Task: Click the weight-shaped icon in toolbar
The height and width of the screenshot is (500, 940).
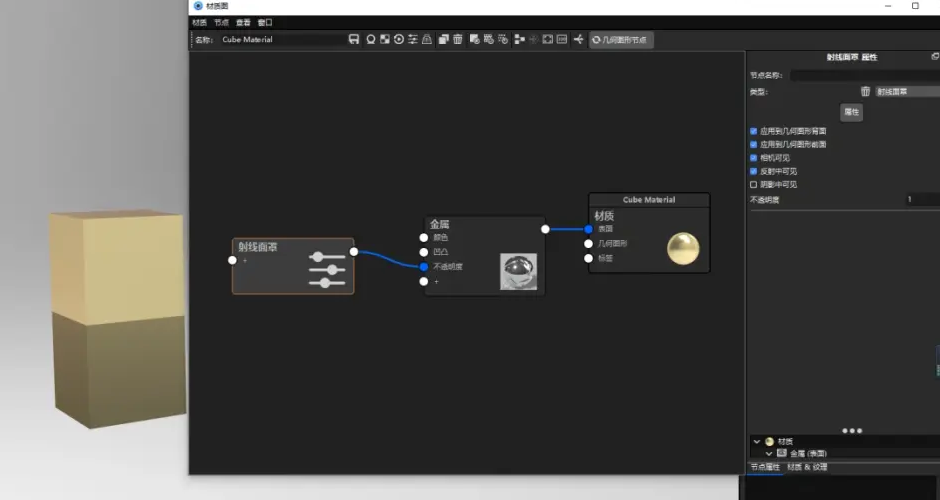Action: (x=427, y=40)
